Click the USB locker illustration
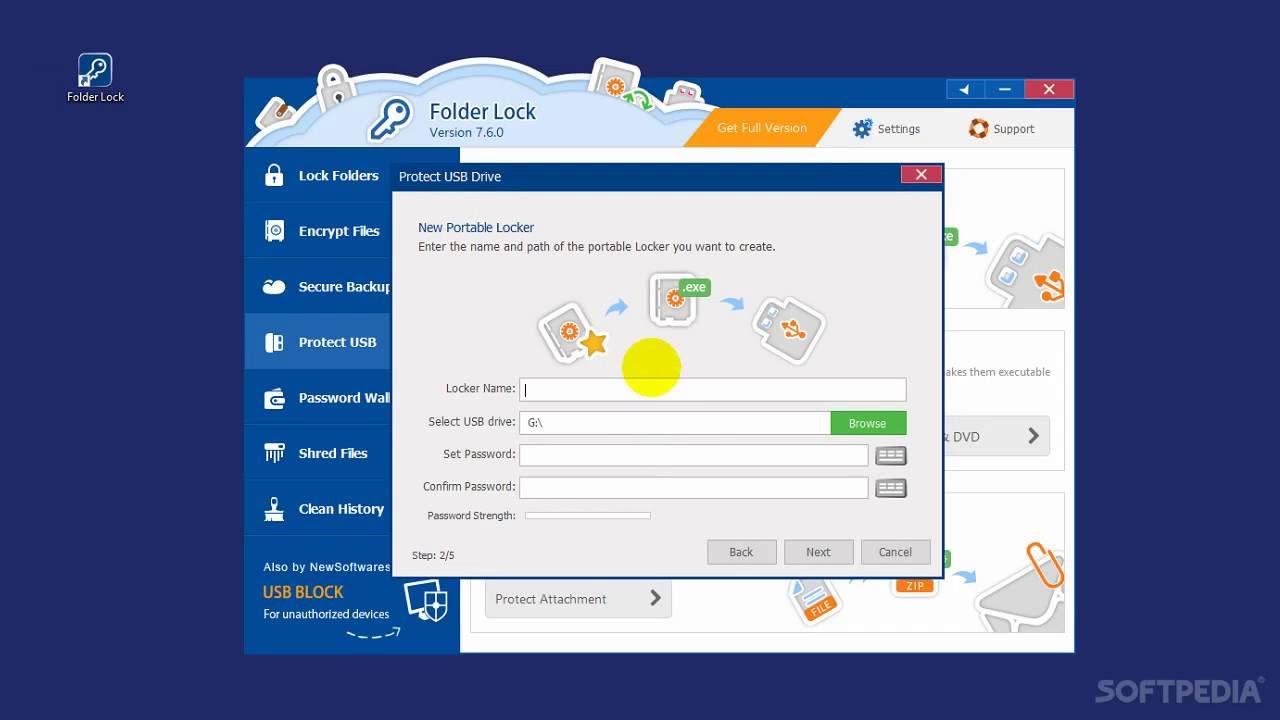Screen dimensions: 1280x720 click(788, 328)
